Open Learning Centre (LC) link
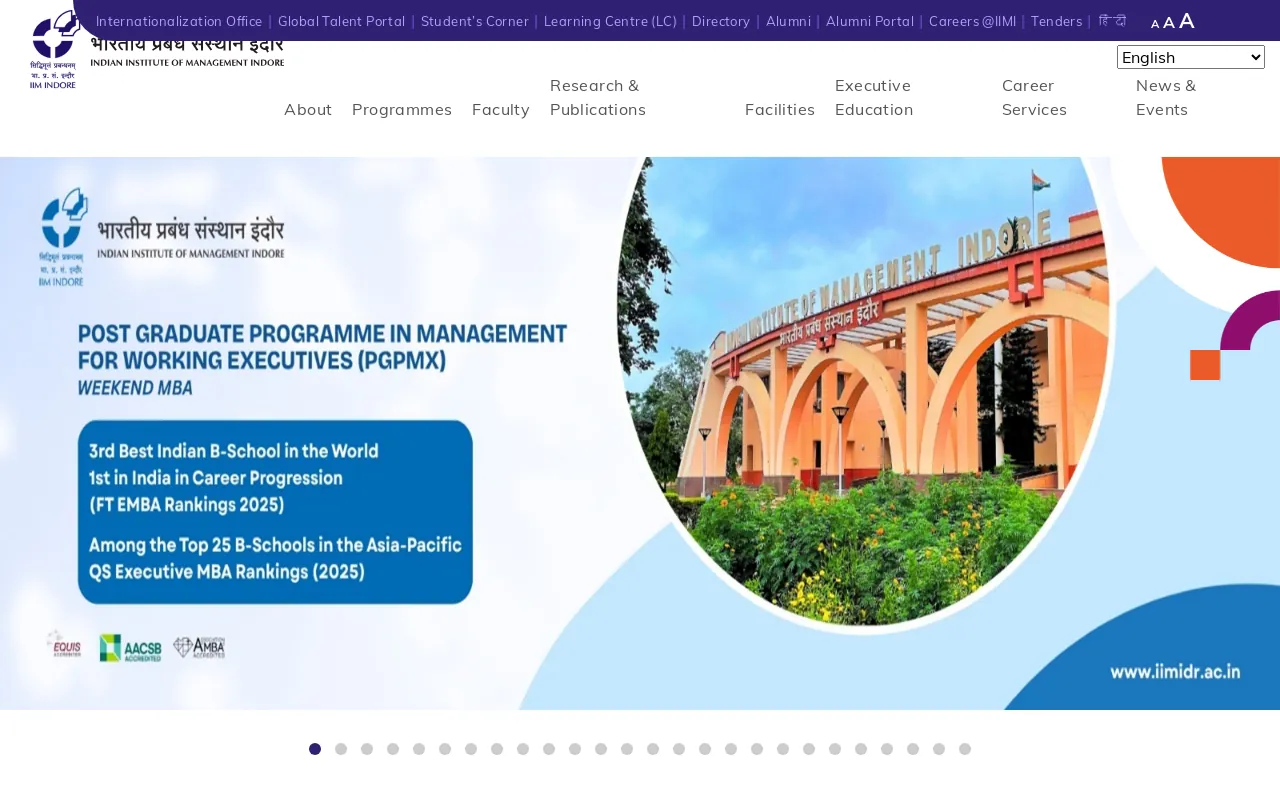The height and width of the screenshot is (800, 1280). 610,21
